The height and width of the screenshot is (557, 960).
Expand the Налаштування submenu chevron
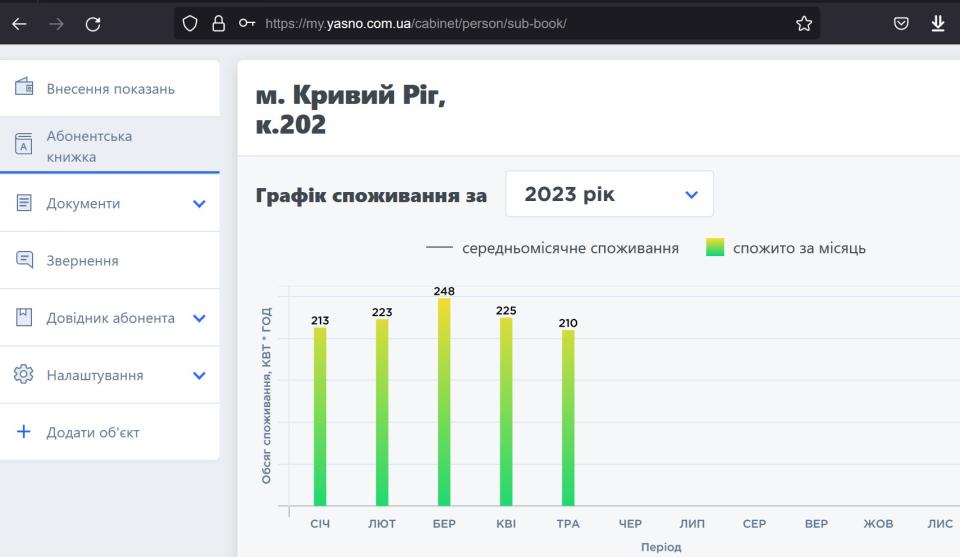tap(199, 376)
